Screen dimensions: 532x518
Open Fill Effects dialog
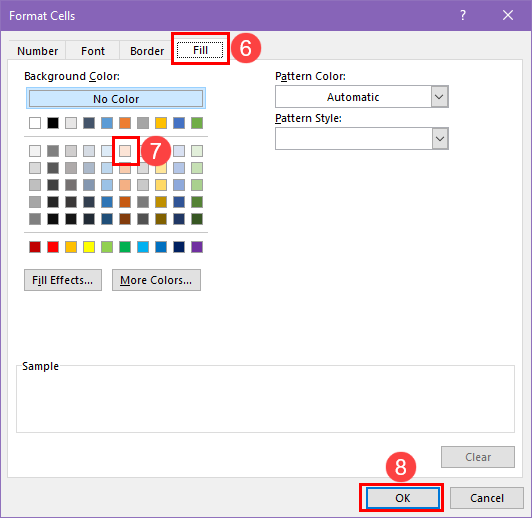[63, 280]
